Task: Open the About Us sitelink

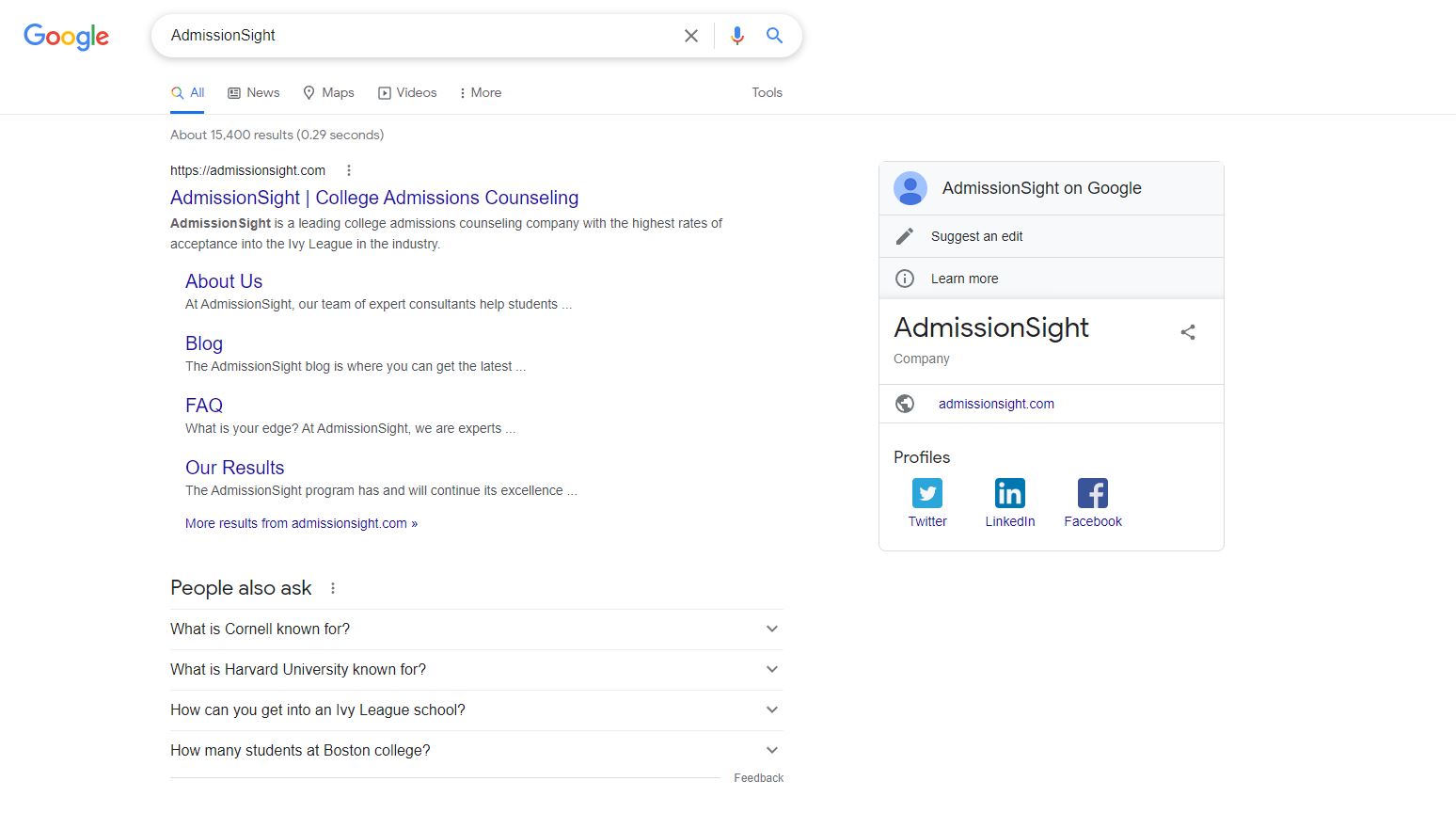Action: click(x=224, y=281)
